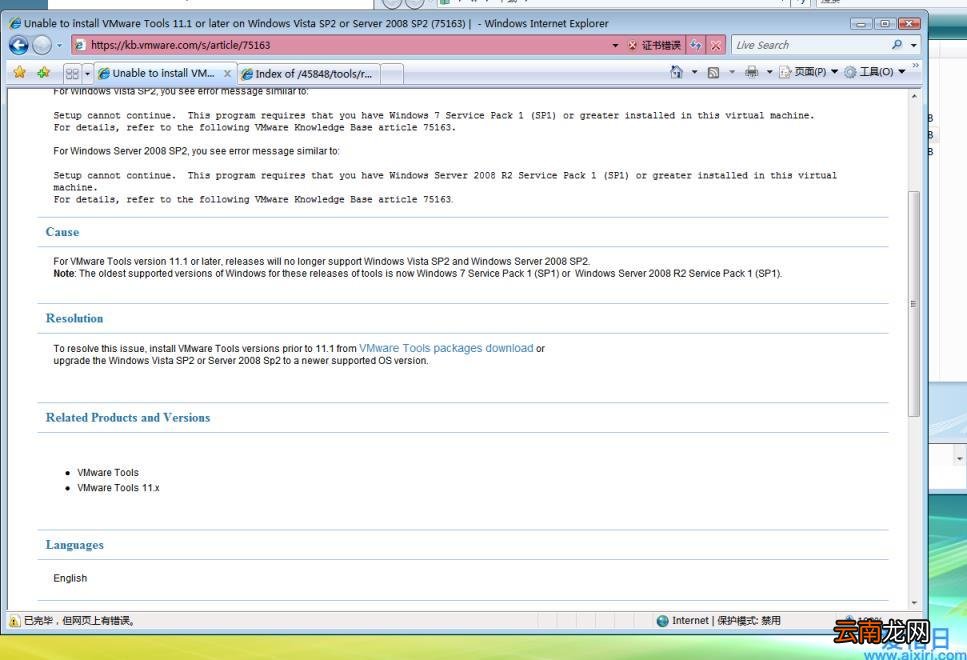Expand the toolbar overflow chevron
967x660 pixels.
pos(915,65)
